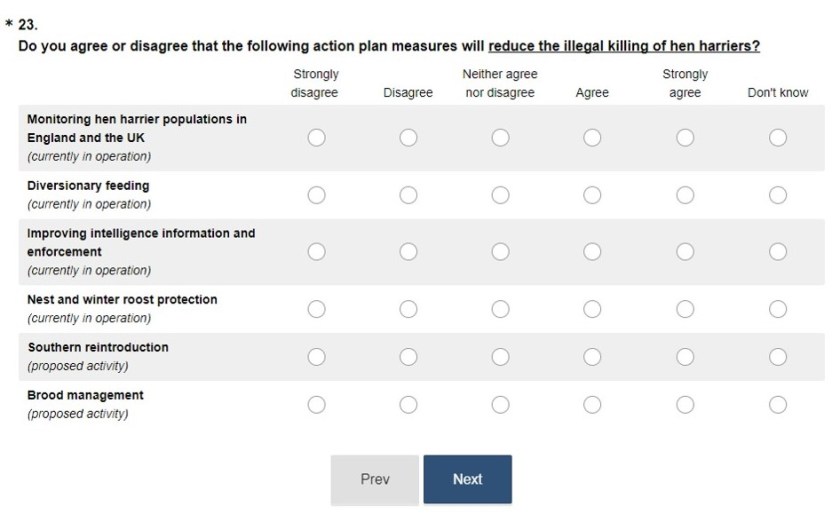Viewport: 840px width, 522px height.
Task: Select Agree for Improving intelligence information and enforcement
Action: tap(592, 252)
